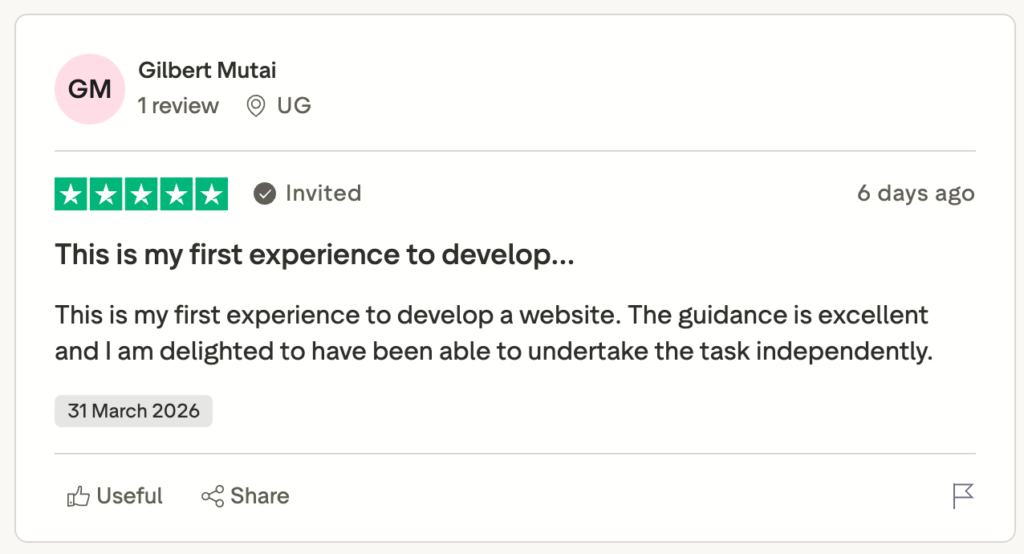This screenshot has width=1024, height=554.
Task: Click the GM profile avatar
Action: point(89,89)
